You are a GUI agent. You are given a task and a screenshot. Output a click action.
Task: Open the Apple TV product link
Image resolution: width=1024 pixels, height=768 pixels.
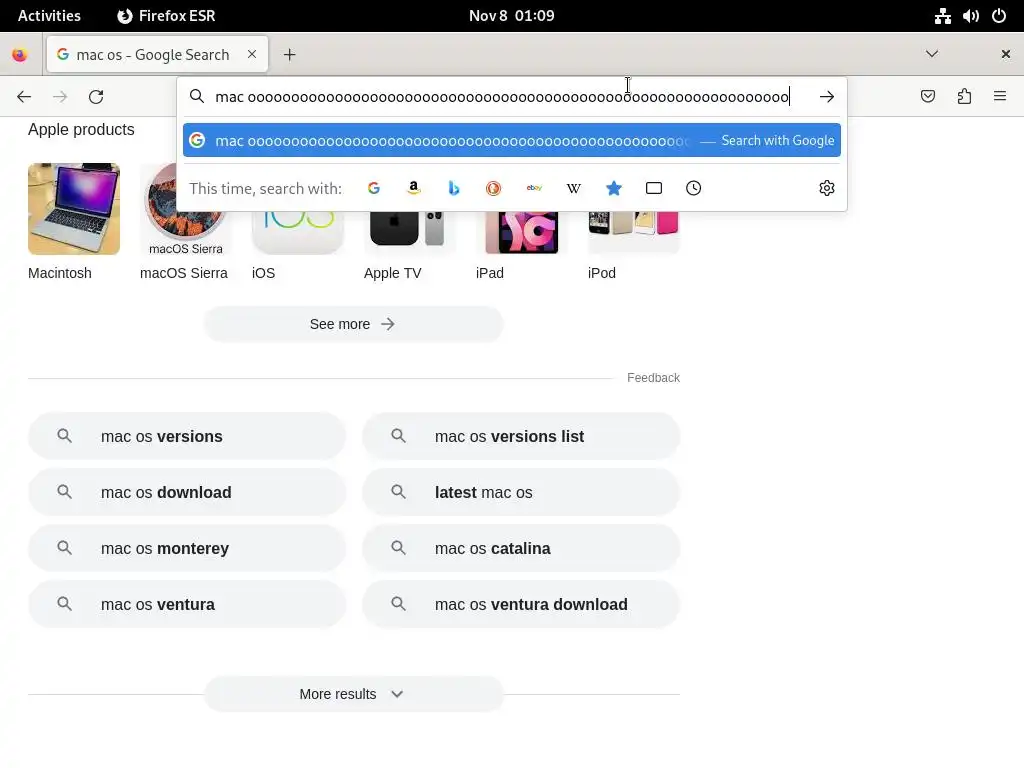click(x=392, y=273)
